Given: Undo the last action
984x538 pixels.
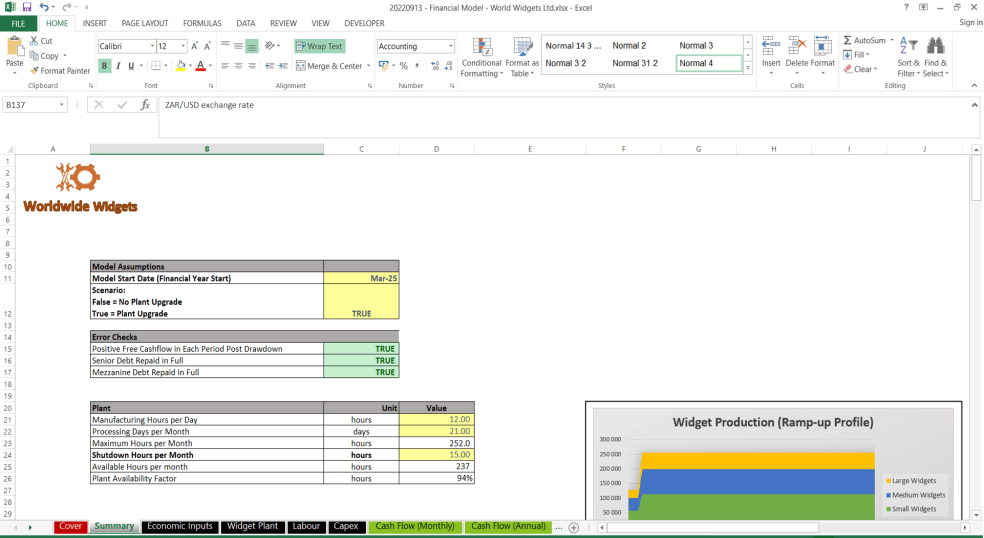Looking at the screenshot, I should coord(43,7).
